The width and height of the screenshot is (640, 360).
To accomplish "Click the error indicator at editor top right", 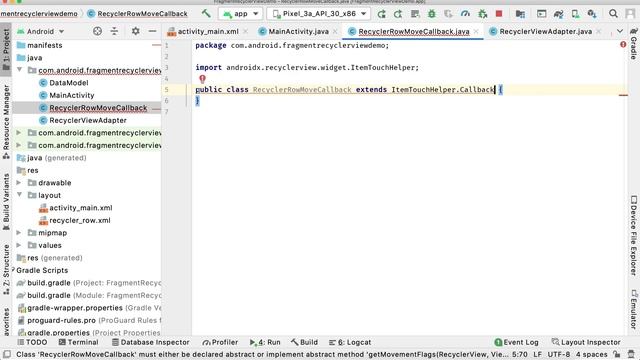I will click(x=623, y=44).
